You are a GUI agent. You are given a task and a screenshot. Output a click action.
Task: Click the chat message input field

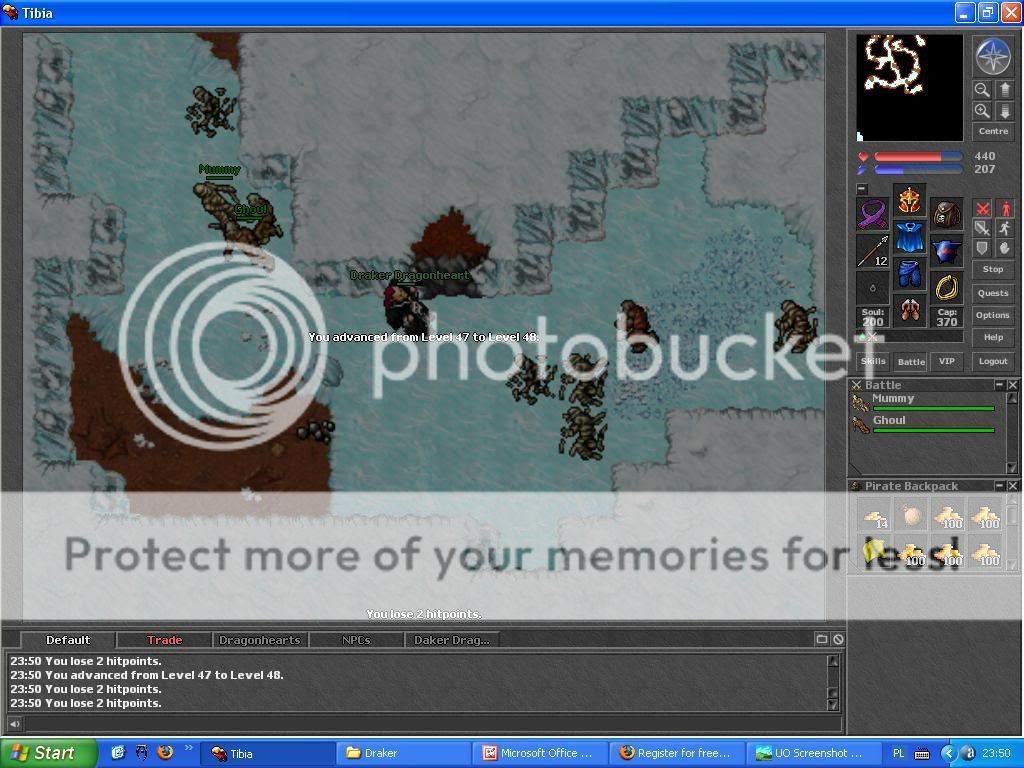[x=432, y=723]
